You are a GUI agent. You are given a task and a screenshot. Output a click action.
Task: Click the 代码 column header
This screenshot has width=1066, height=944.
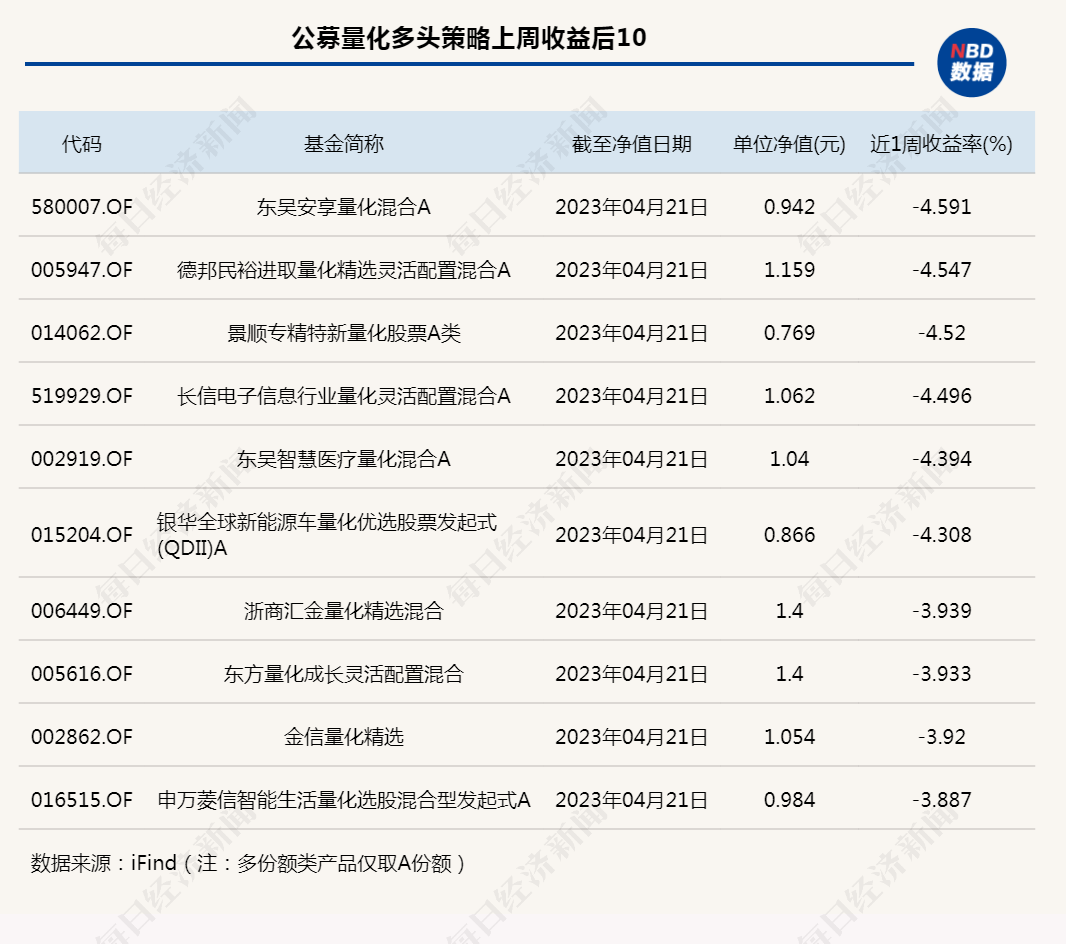[x=82, y=144]
